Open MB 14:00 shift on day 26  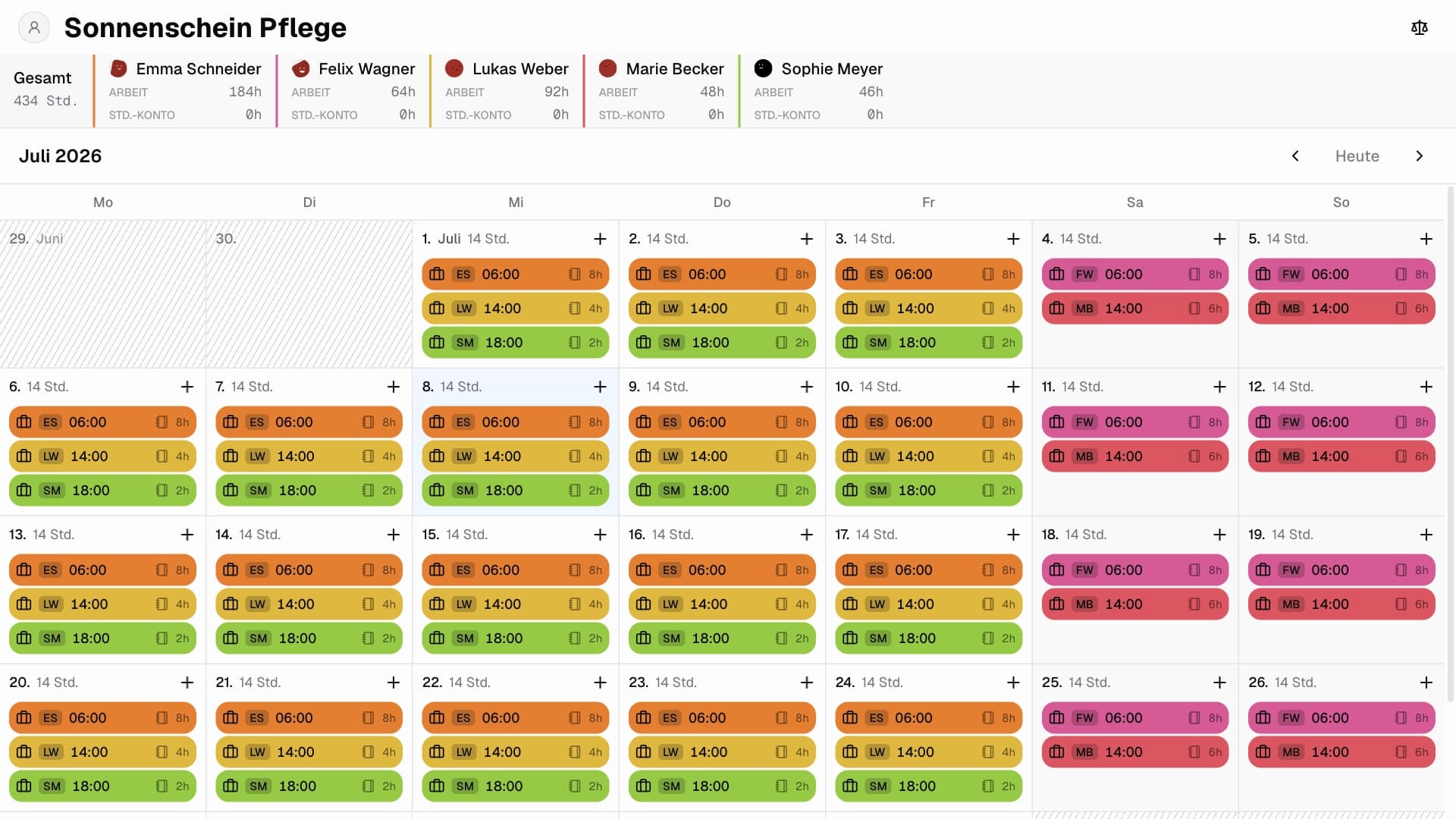(1341, 752)
